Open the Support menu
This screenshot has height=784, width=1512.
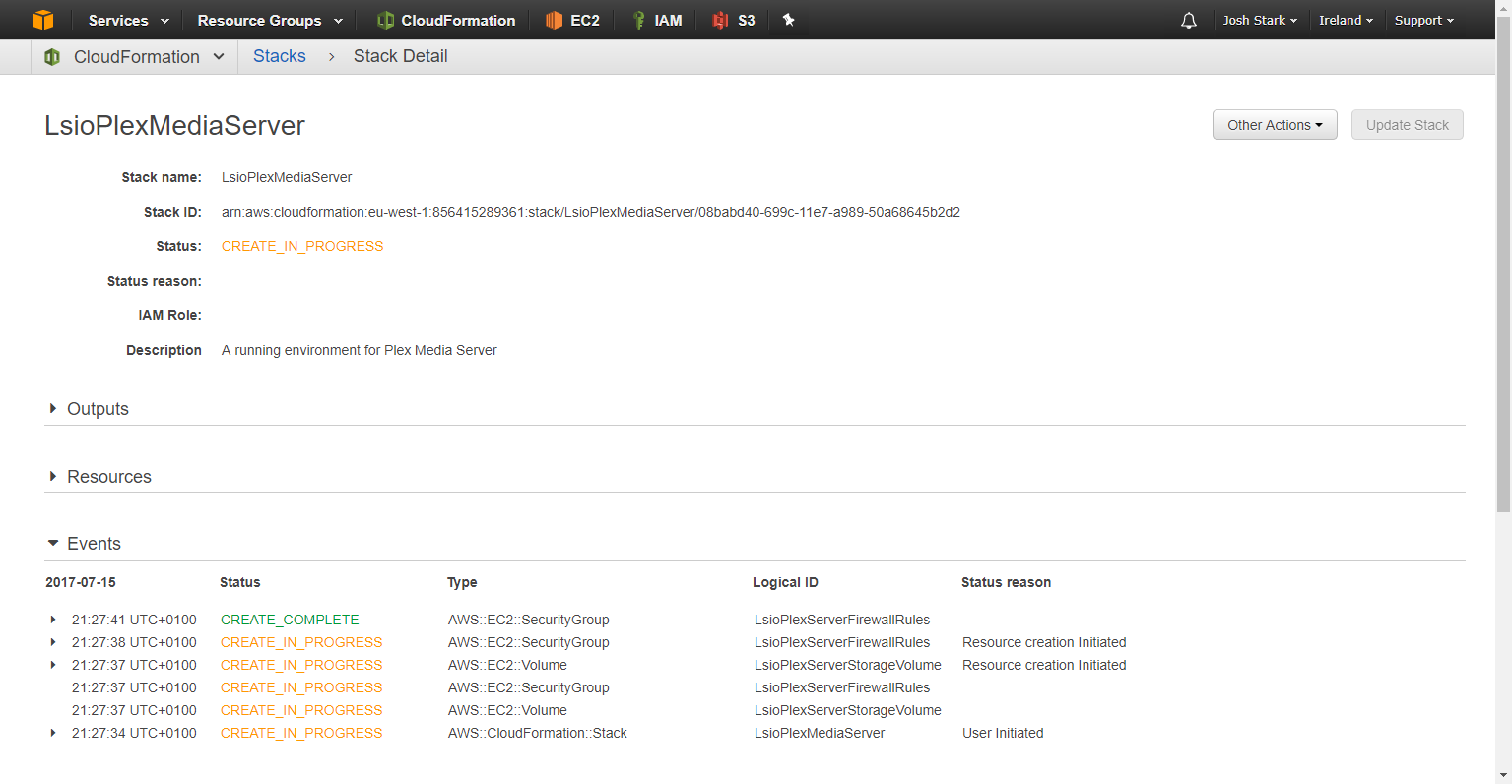pos(1423,20)
